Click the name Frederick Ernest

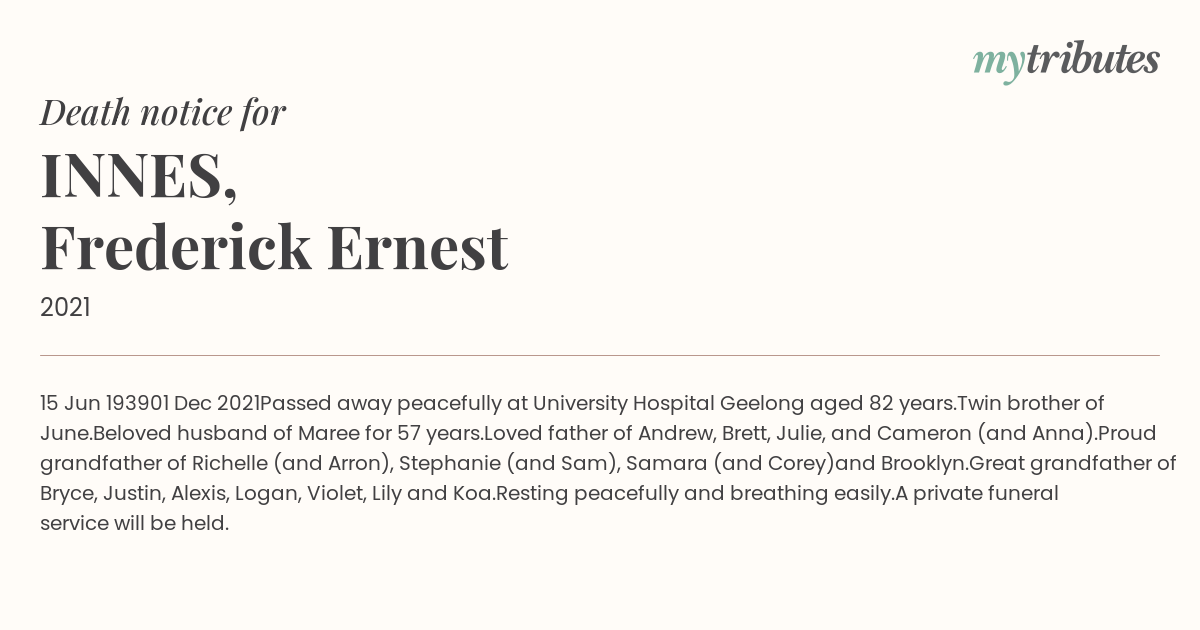point(274,247)
